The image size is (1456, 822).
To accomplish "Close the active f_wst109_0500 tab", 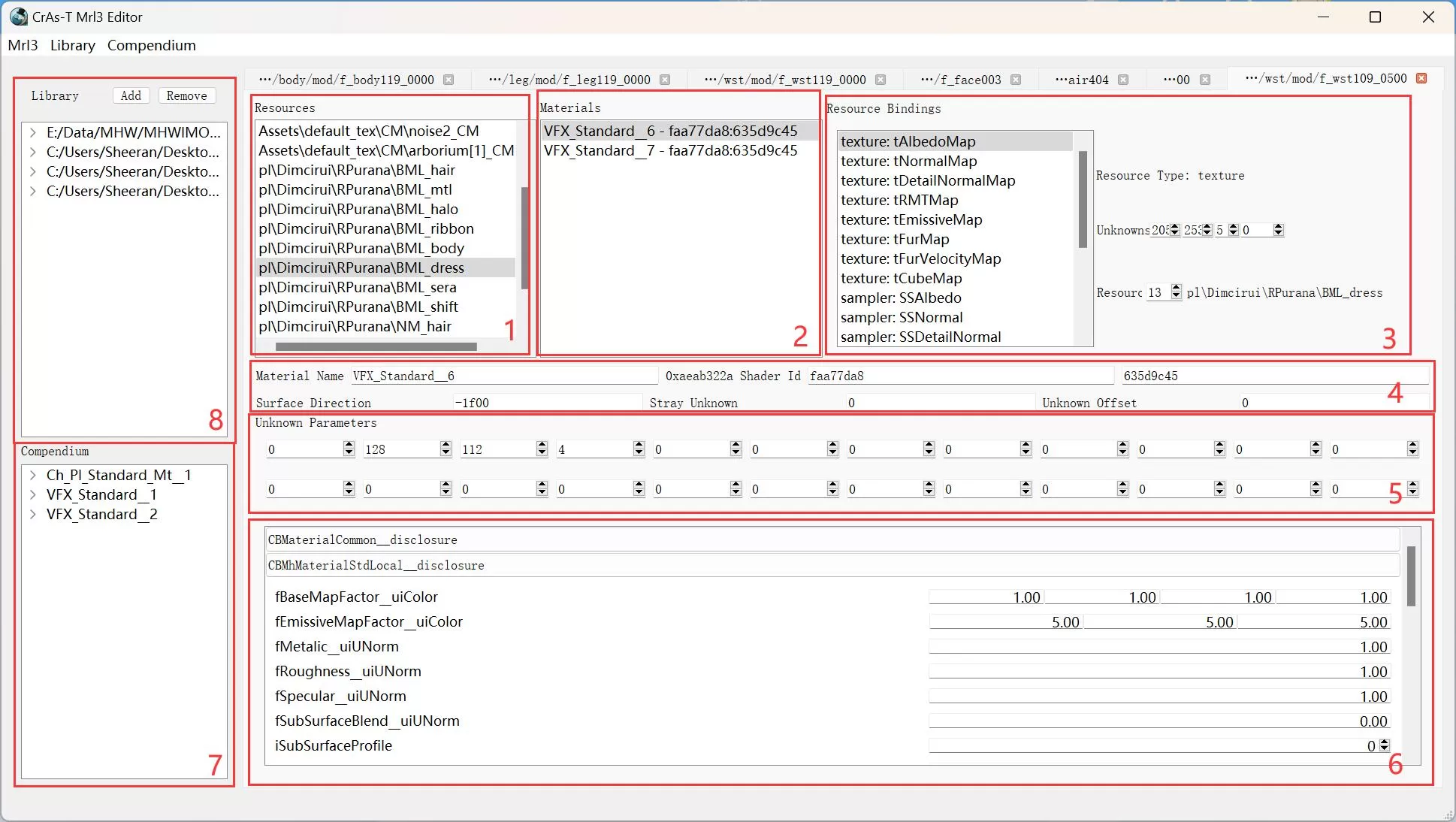I will 1421,78.
